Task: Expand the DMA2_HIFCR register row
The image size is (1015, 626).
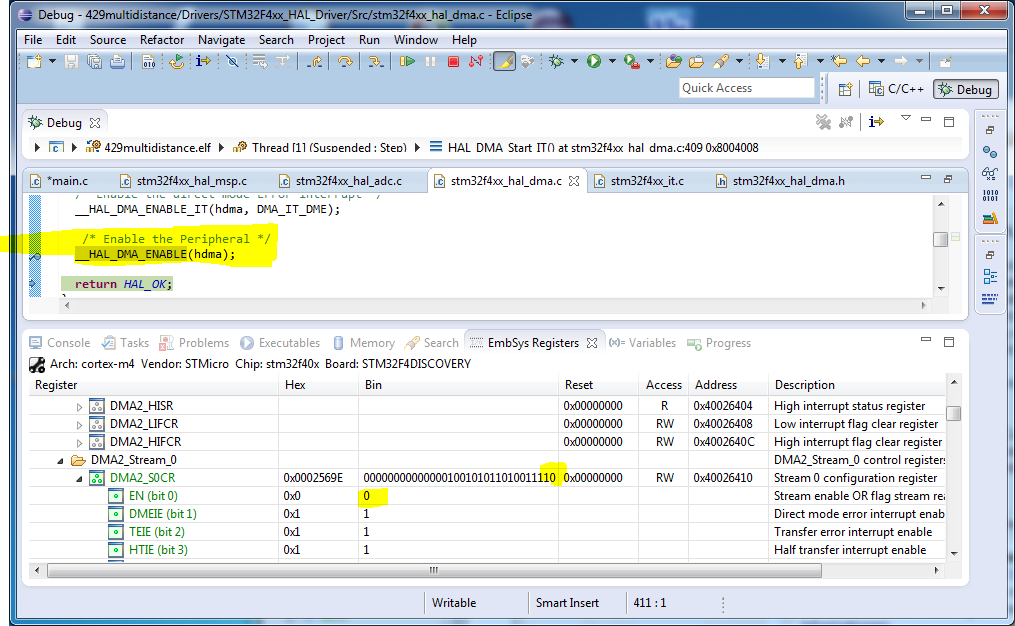Action: [79, 443]
